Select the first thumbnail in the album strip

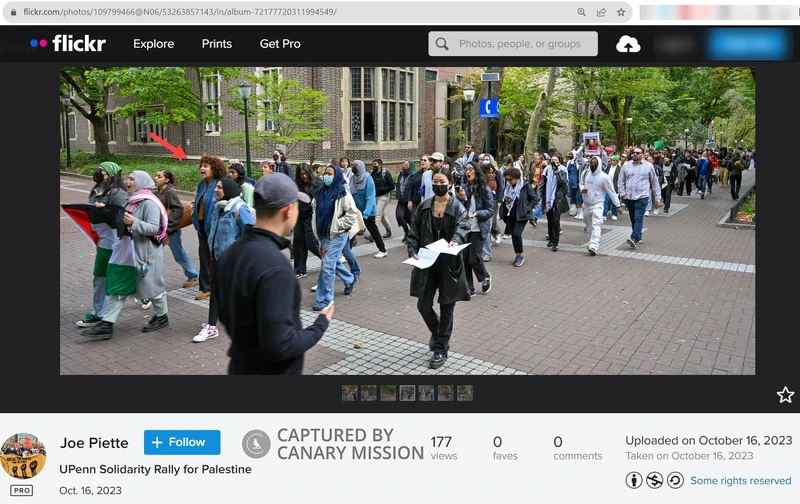(x=349, y=393)
